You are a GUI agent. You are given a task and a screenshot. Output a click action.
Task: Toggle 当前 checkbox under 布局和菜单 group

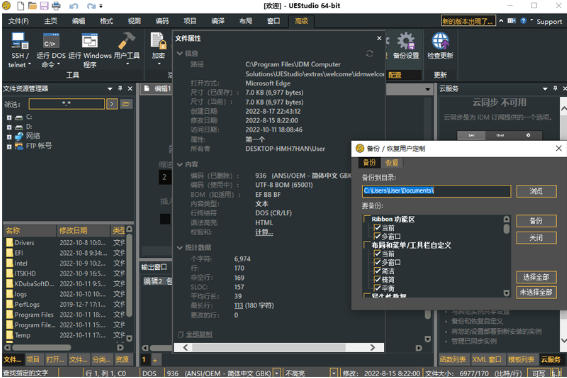coord(377,254)
